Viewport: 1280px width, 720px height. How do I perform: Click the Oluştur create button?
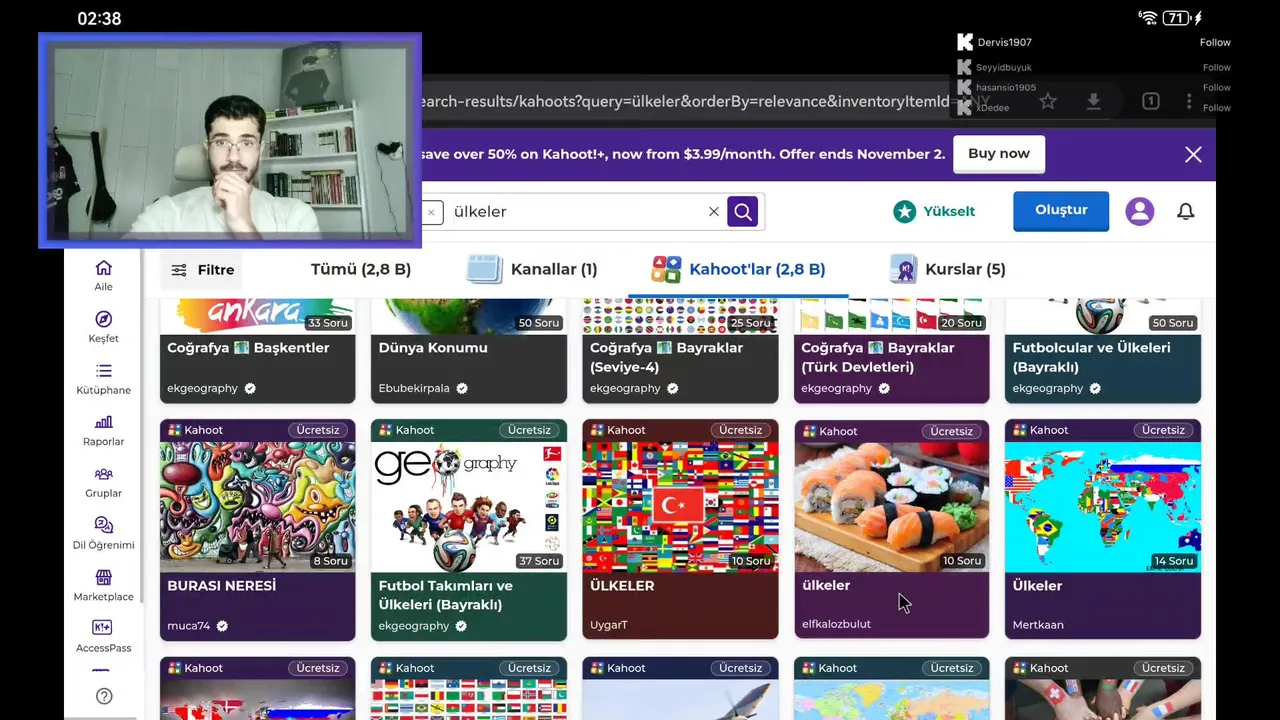tap(1061, 211)
